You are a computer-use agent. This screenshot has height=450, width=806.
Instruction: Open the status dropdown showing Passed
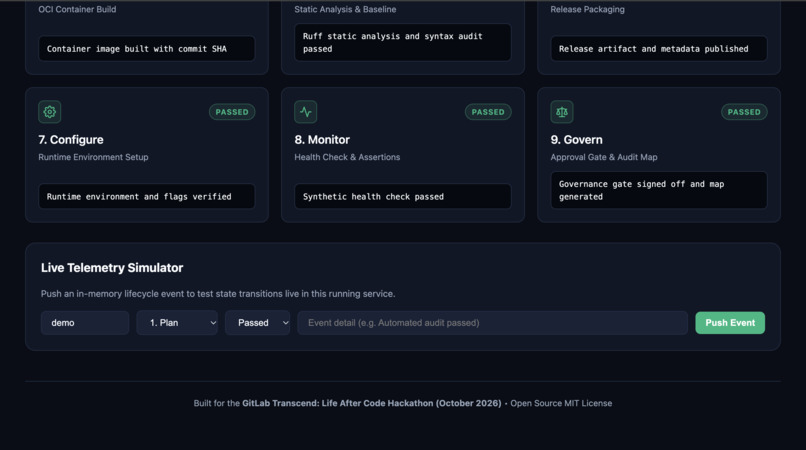[x=257, y=323]
